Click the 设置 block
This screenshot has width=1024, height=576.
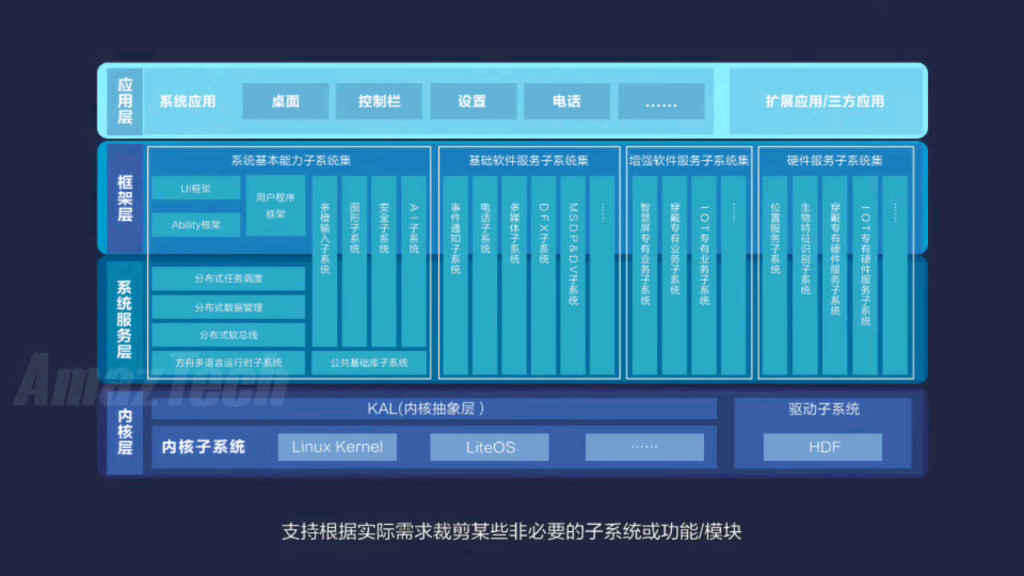tap(473, 101)
